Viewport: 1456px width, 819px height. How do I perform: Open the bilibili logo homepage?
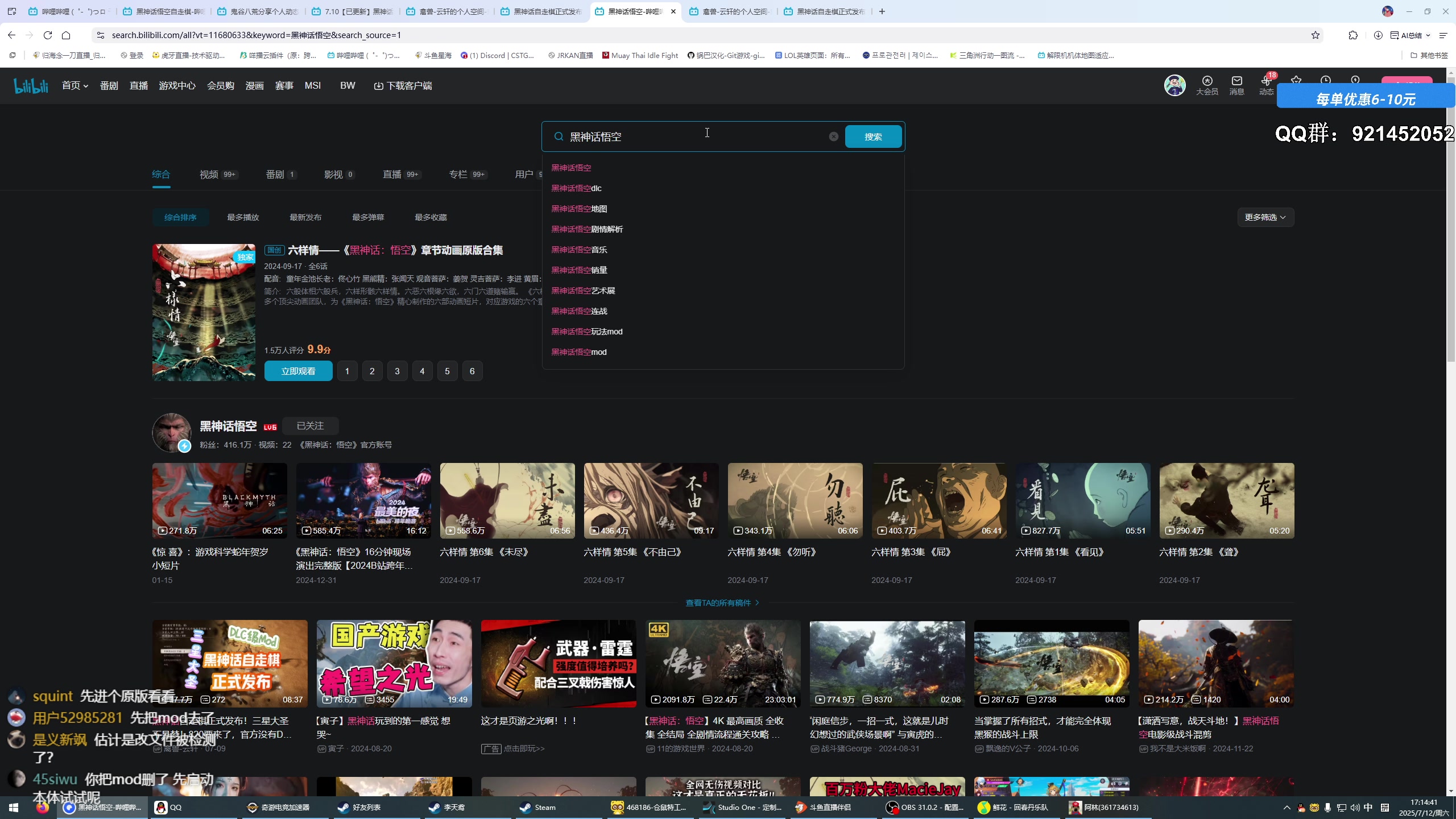click(x=31, y=86)
